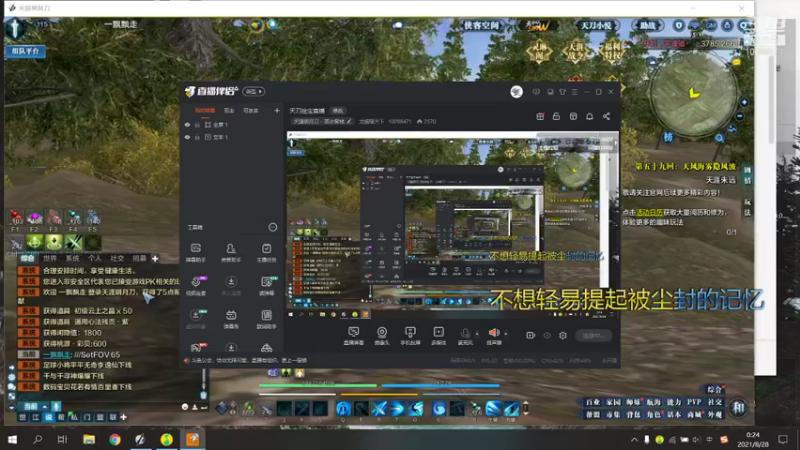Click the start streaming button

click(594, 336)
